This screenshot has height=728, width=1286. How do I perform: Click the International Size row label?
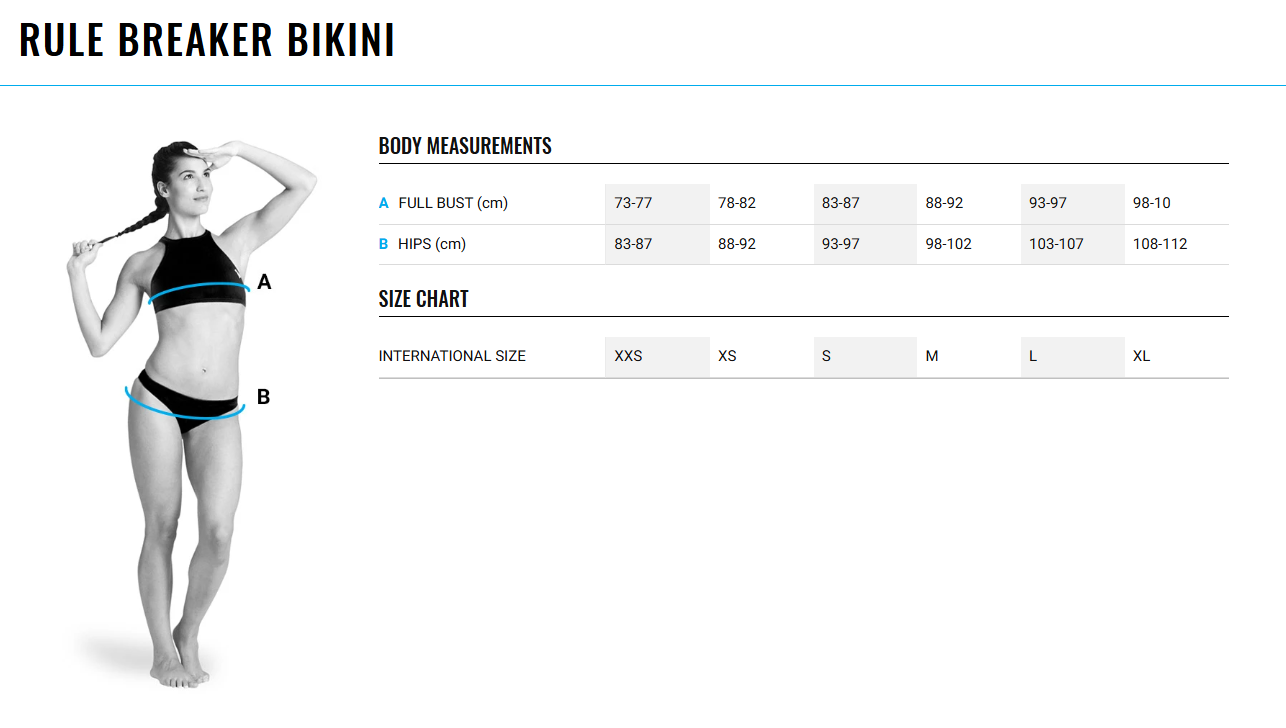pos(452,356)
